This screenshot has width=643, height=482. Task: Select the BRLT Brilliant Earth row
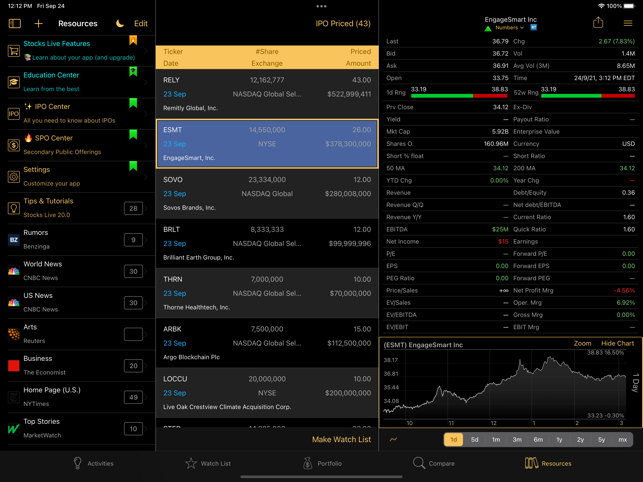pos(267,243)
